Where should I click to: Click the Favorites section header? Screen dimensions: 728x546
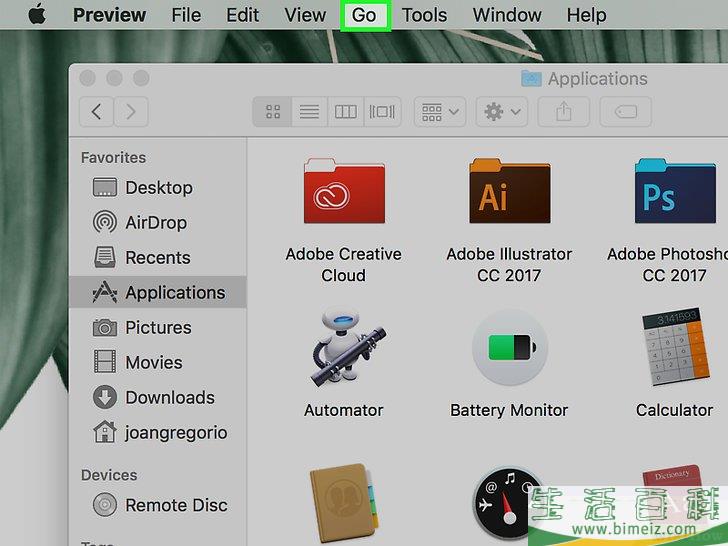click(113, 157)
